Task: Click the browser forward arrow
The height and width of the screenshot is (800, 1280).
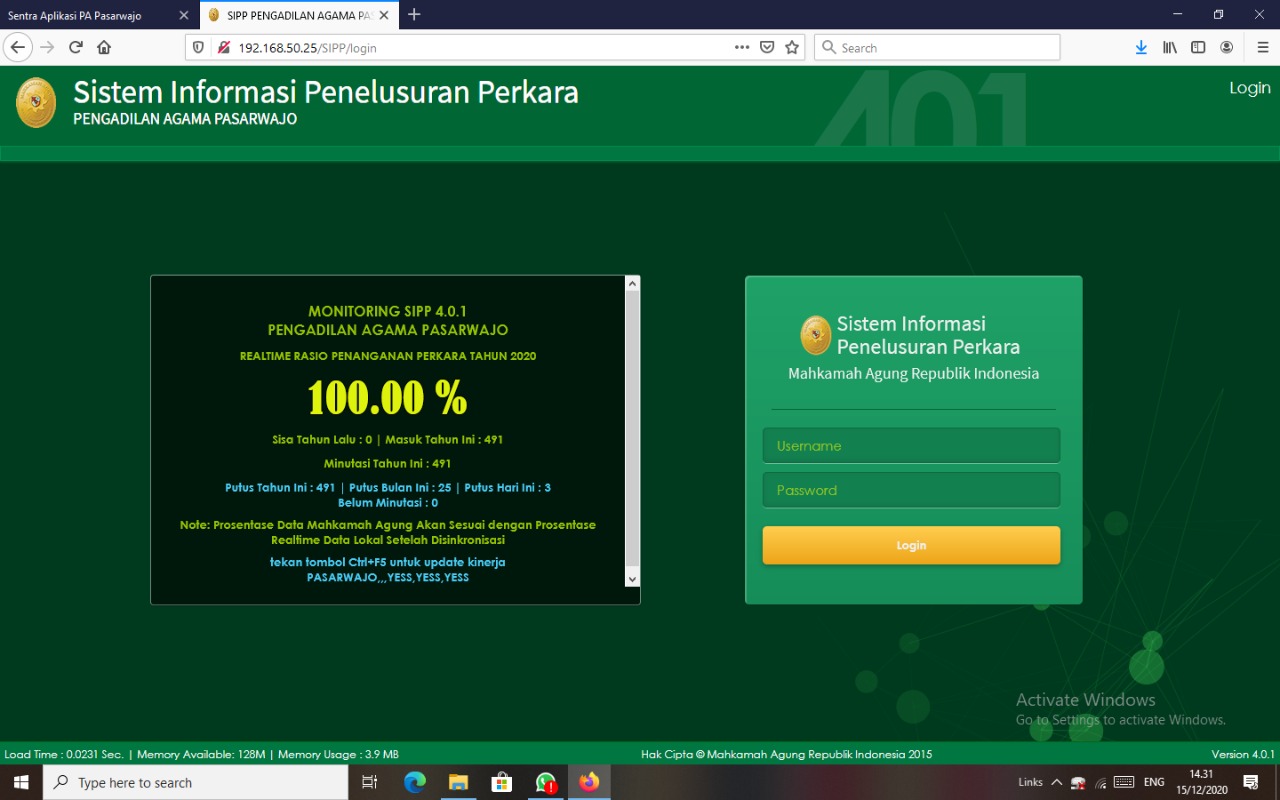Action: (47, 47)
